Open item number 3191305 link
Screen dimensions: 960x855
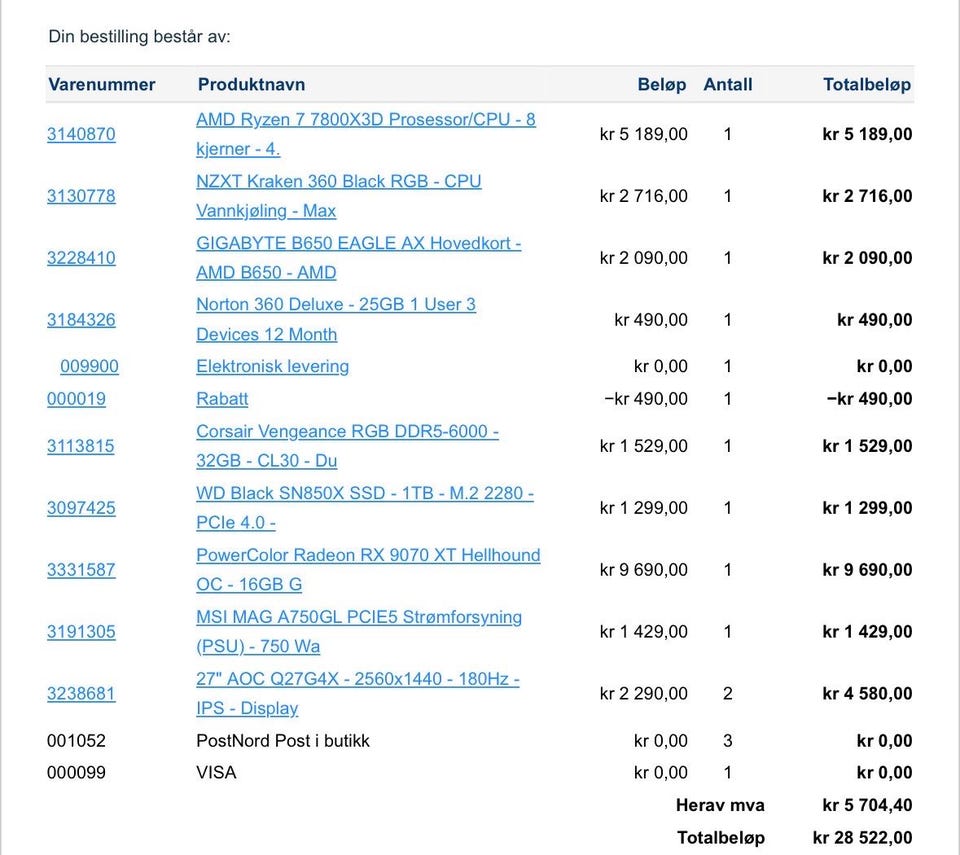click(81, 631)
